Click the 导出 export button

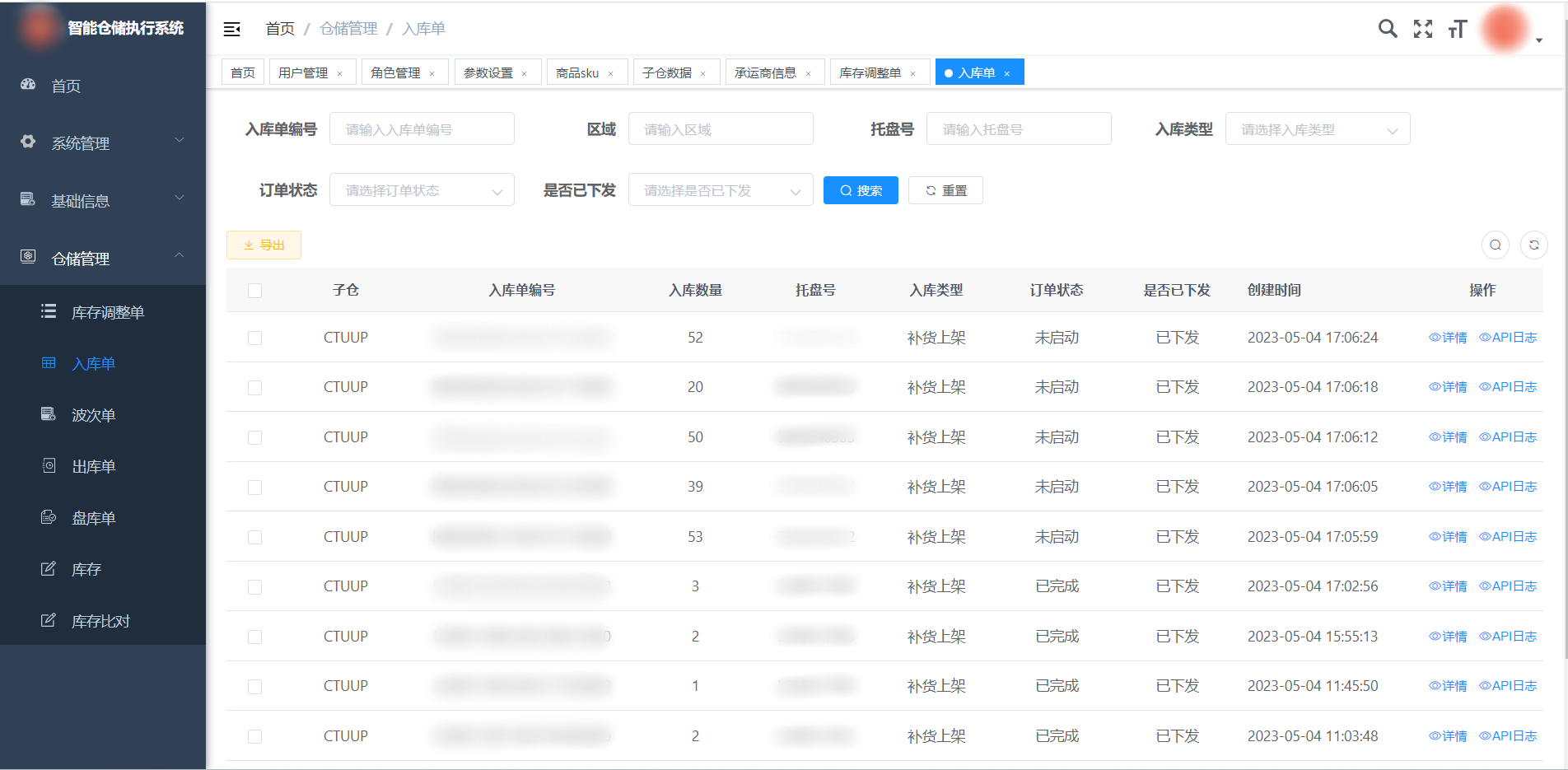point(264,245)
